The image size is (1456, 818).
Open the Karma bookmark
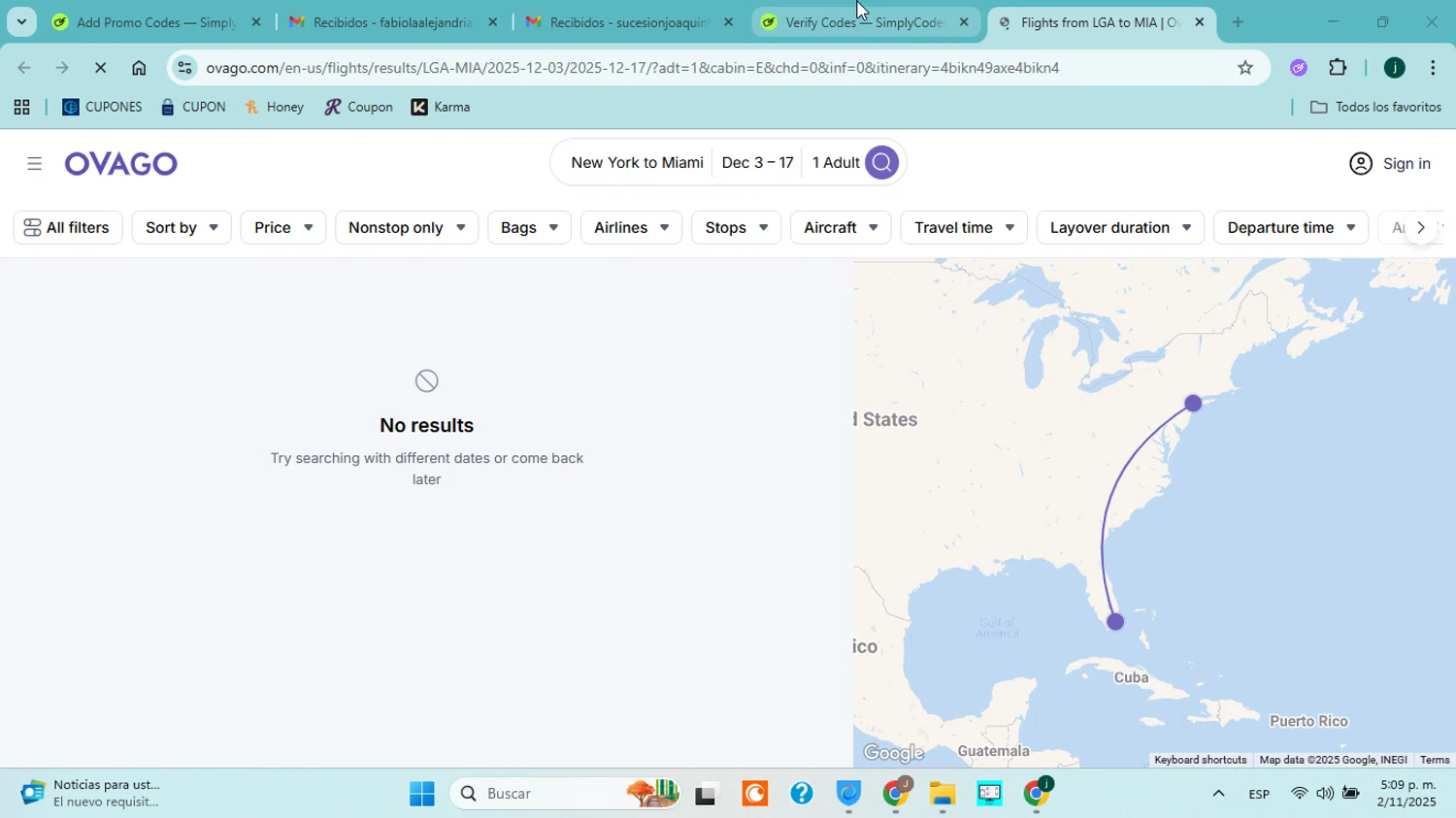coord(441,108)
